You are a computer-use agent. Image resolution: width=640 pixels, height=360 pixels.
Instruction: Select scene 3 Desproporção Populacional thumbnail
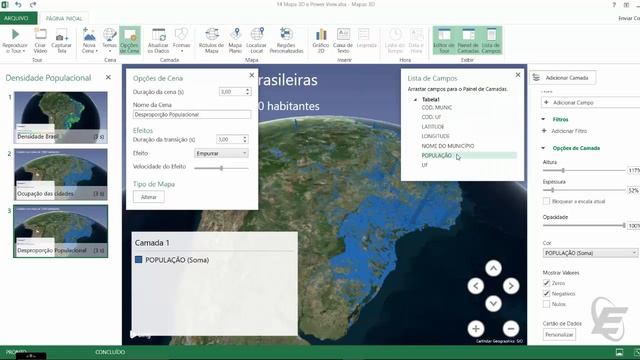click(61, 231)
